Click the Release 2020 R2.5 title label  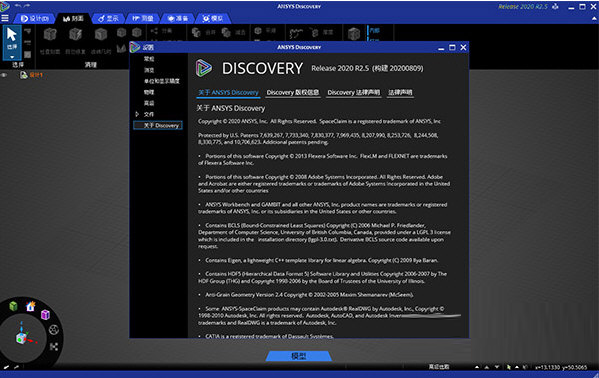click(x=523, y=6)
